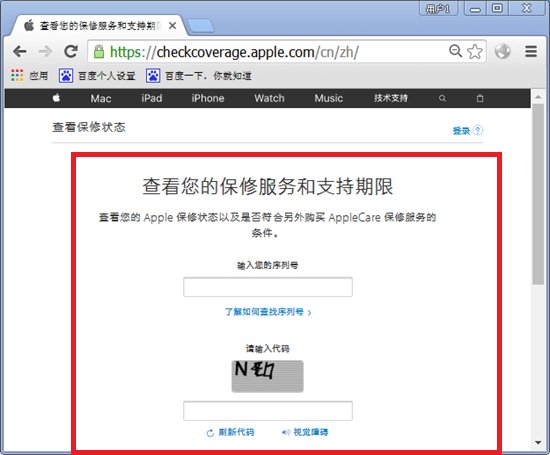The height and width of the screenshot is (455, 550).
Task: Open the 技术支持 nav item
Action: click(x=391, y=98)
